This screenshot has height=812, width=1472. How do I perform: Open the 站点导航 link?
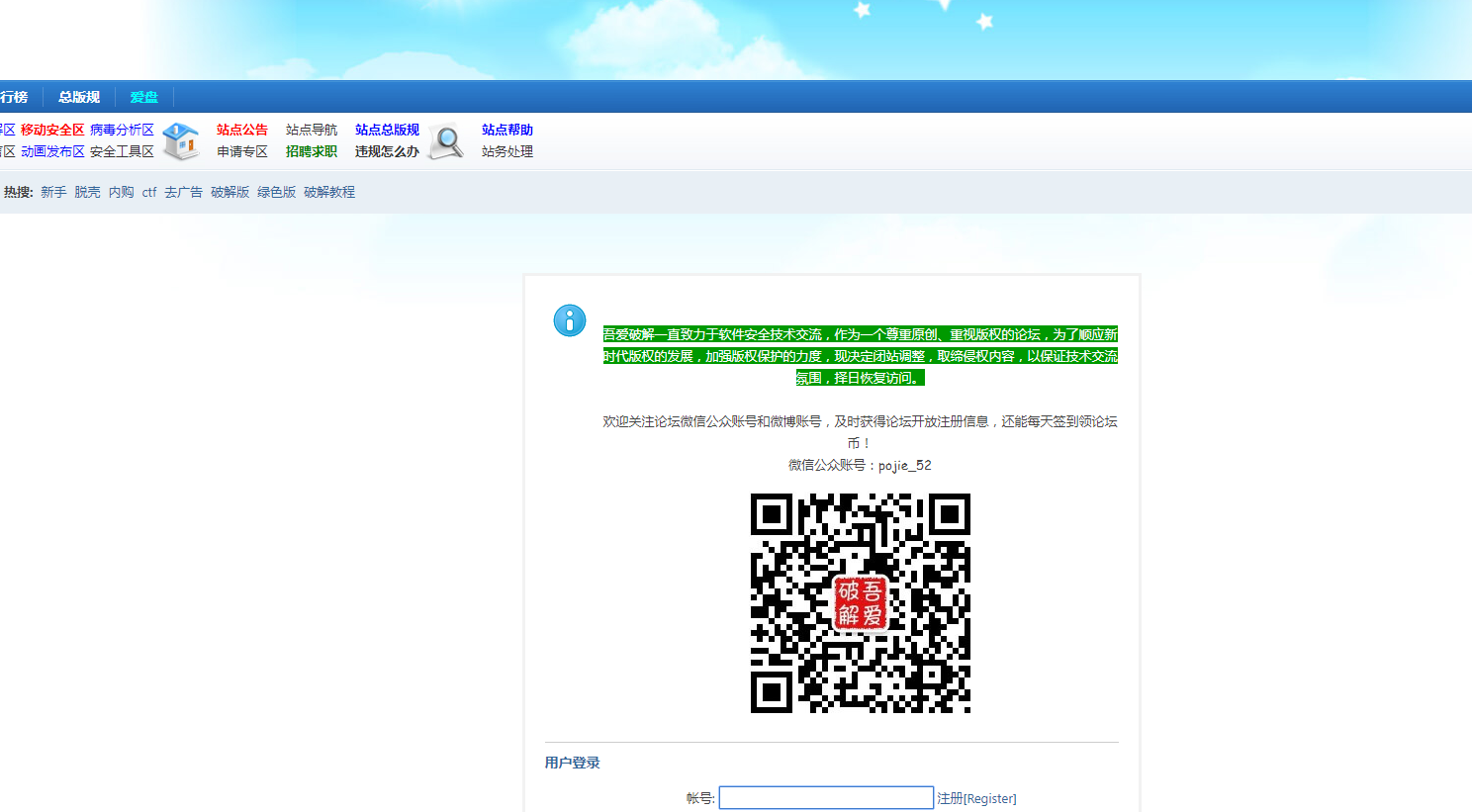312,130
